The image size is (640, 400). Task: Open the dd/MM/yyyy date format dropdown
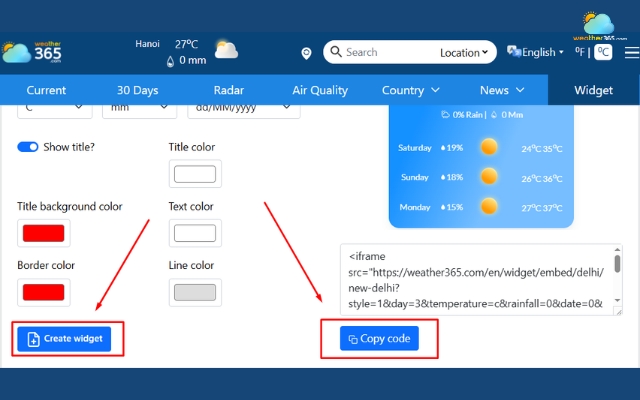[244, 110]
